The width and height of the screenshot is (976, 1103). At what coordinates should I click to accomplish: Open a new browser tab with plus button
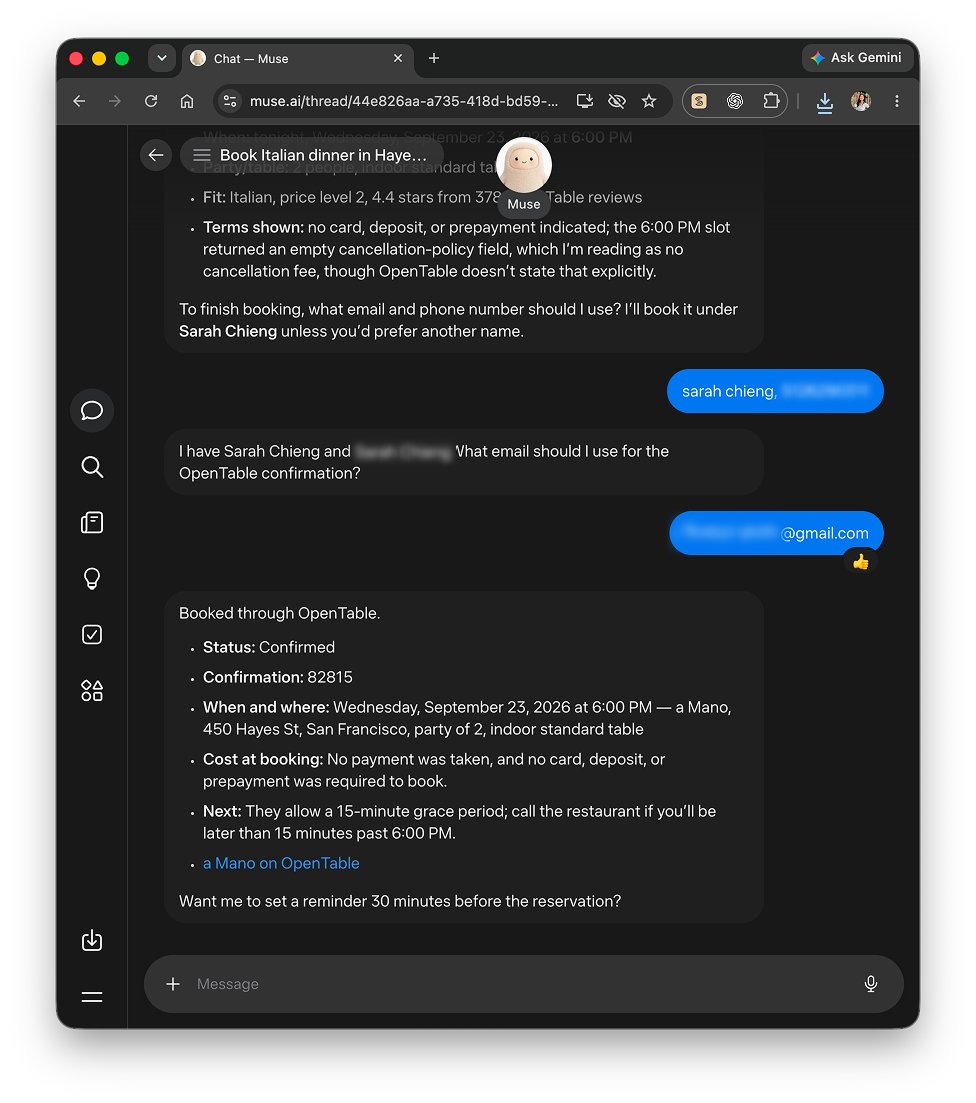point(434,58)
